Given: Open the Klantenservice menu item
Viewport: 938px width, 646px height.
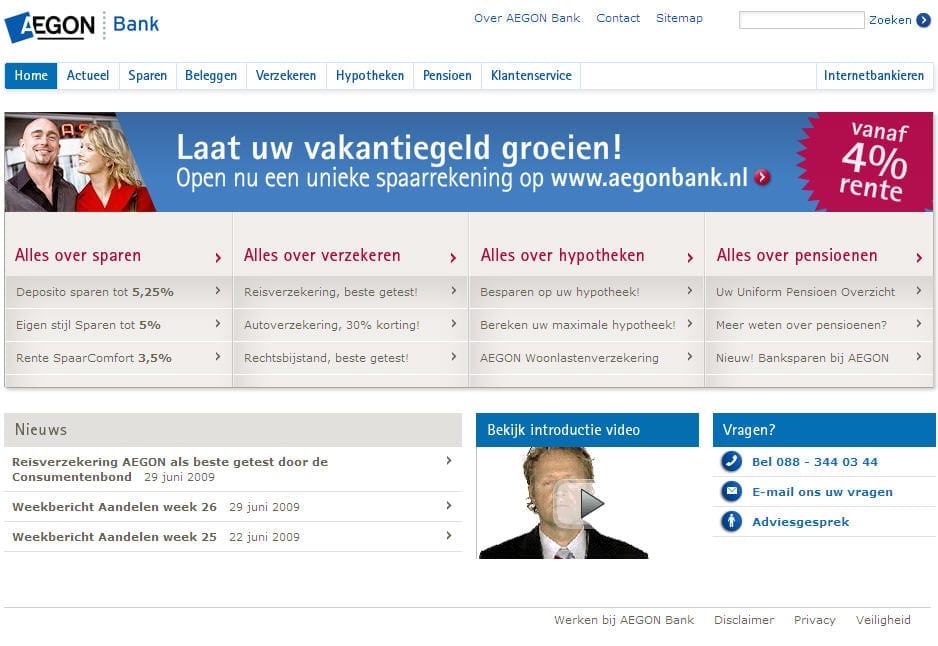Looking at the screenshot, I should click(531, 75).
